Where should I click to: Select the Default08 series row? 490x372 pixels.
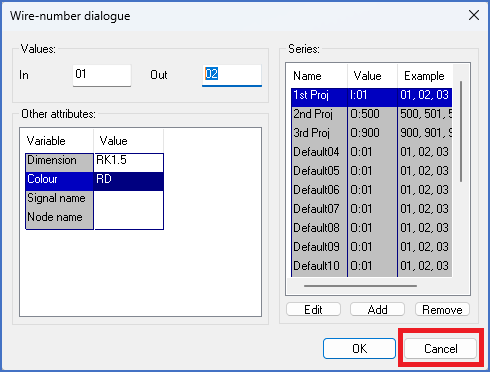(371, 230)
